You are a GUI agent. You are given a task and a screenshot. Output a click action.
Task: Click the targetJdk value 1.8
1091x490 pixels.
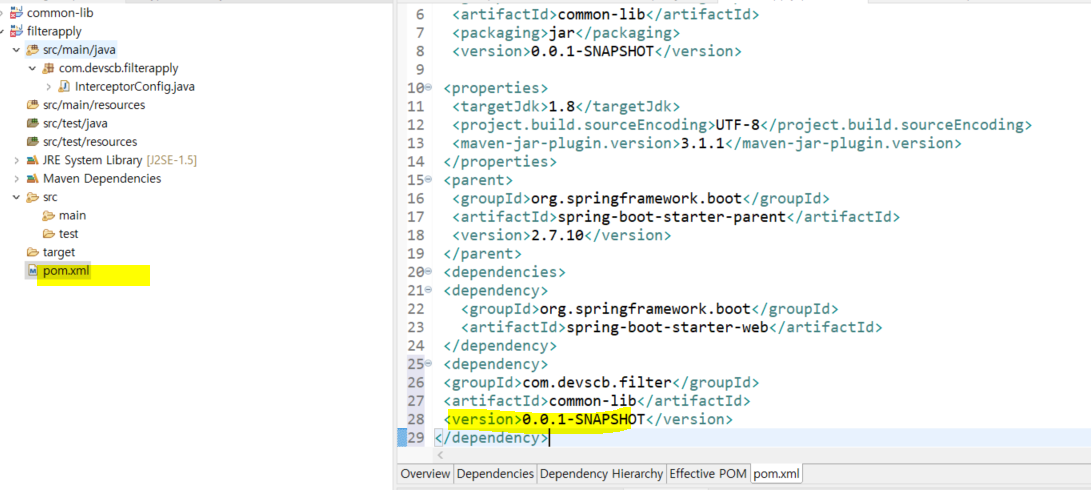click(x=562, y=106)
